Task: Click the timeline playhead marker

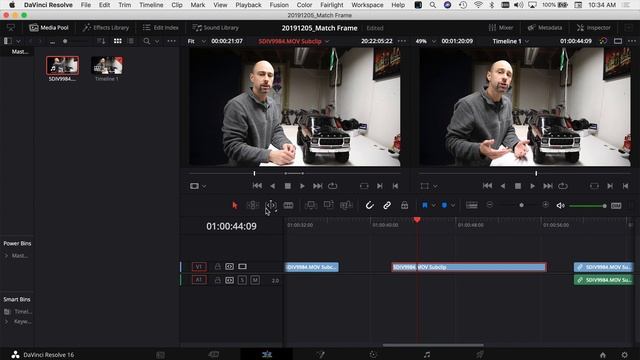Action: point(417,220)
